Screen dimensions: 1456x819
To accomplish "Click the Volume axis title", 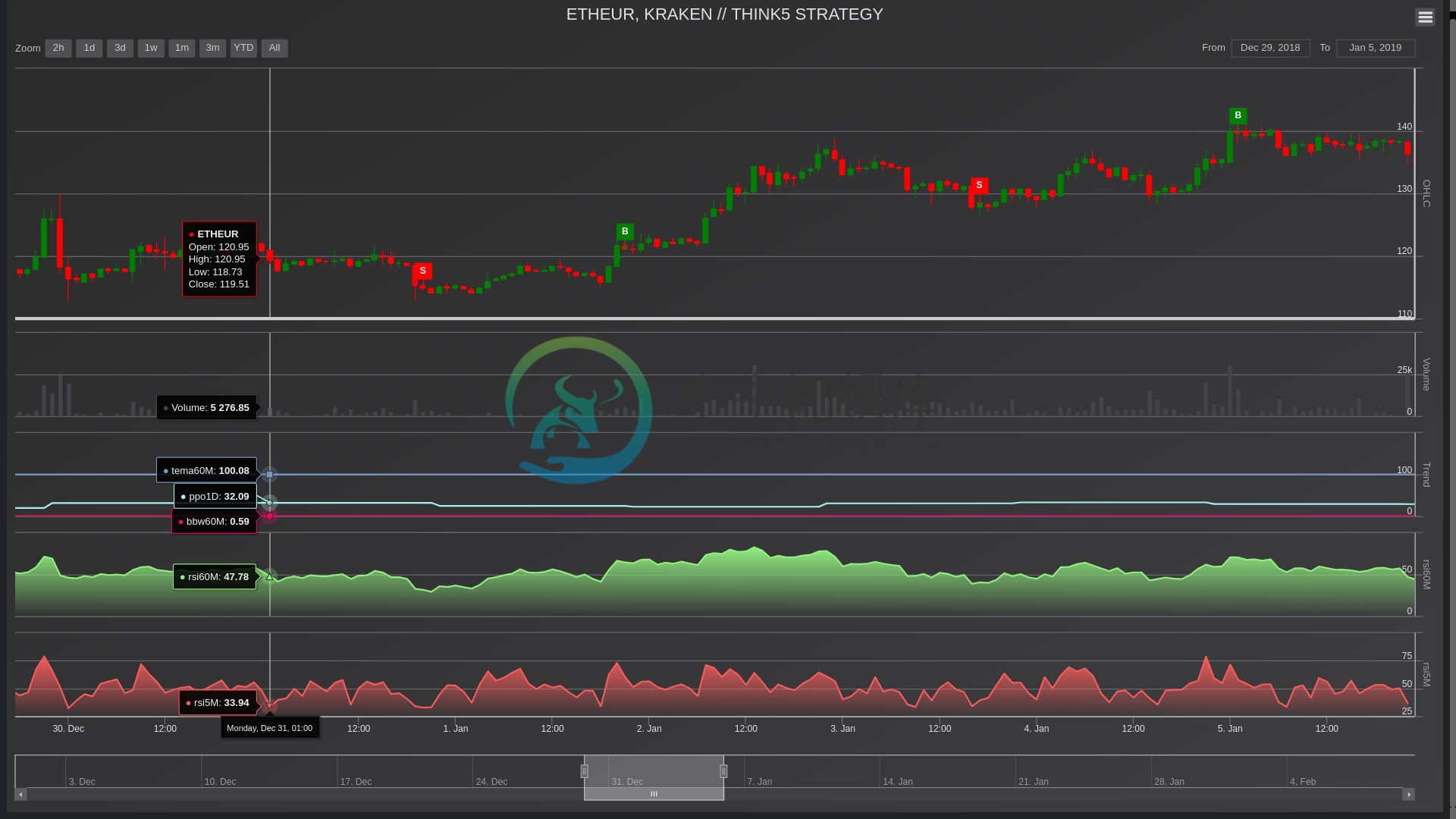I will 1426,375.
